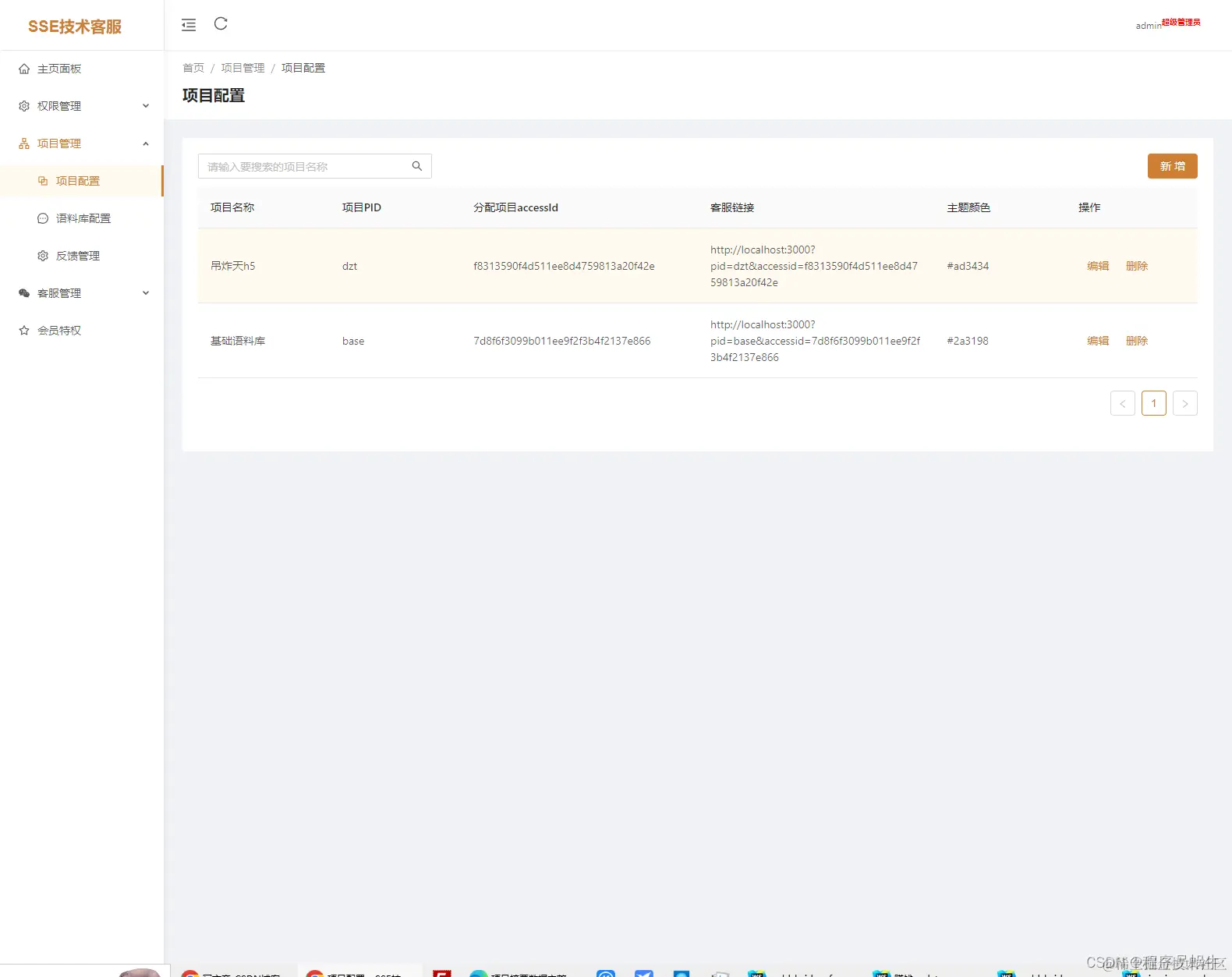Click the 项目名称 column header
This screenshot has height=977, width=1232.
232,207
